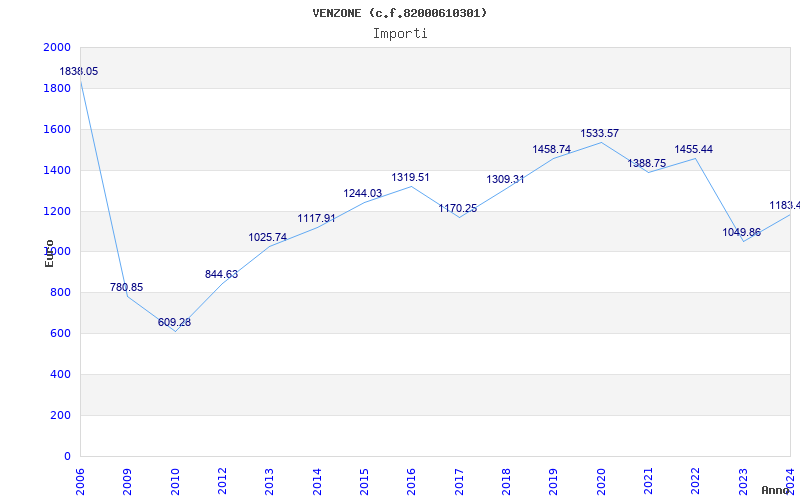Select the 1319.51 data label
800x500 pixels.
411,178
